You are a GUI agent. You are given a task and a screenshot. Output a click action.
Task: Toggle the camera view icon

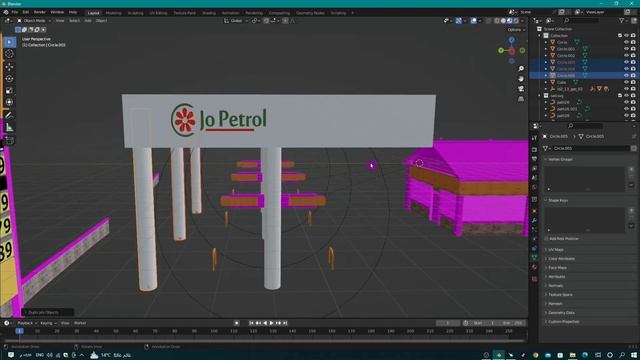pos(521,89)
